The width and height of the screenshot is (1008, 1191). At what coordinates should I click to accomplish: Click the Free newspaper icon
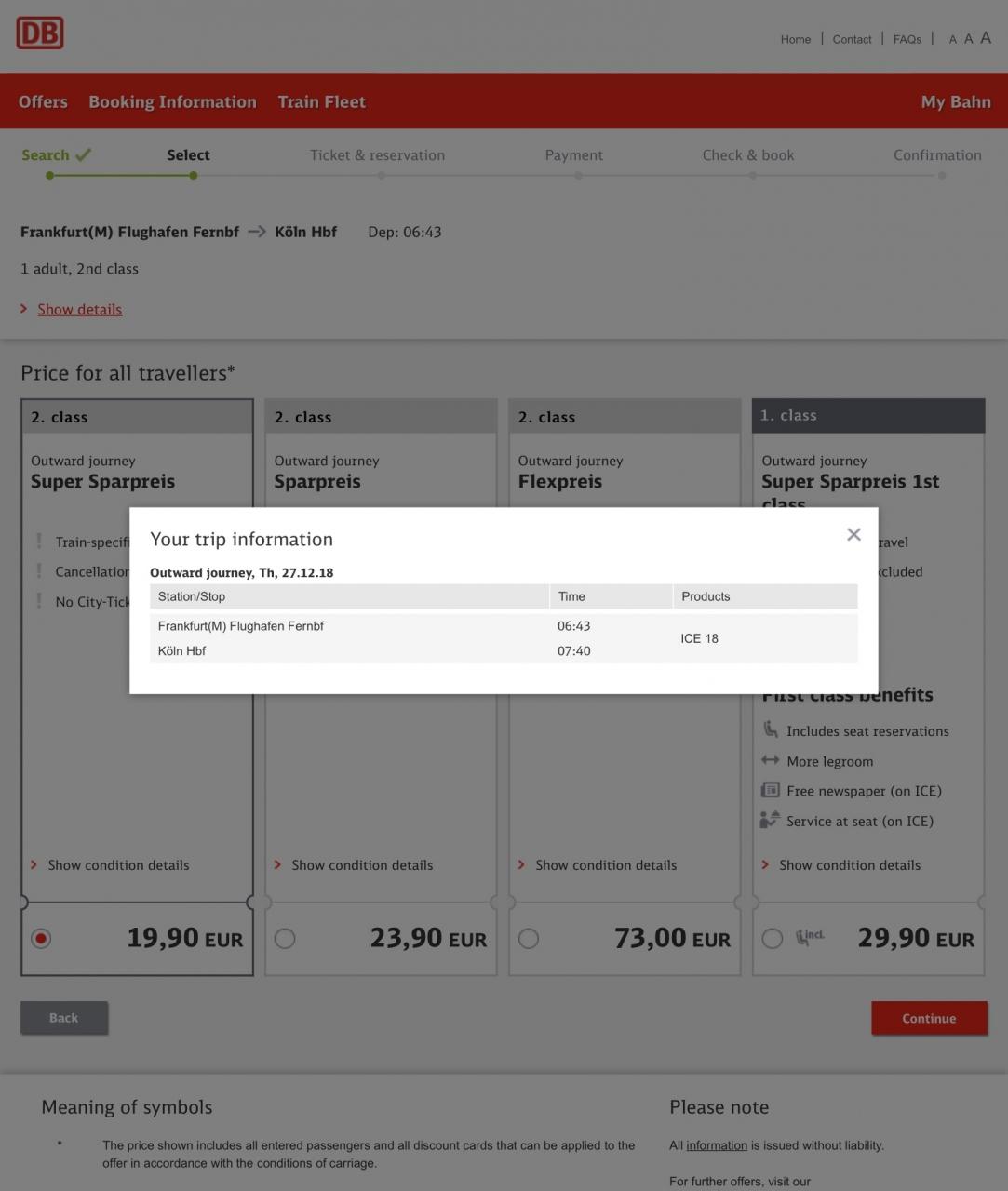pos(770,791)
